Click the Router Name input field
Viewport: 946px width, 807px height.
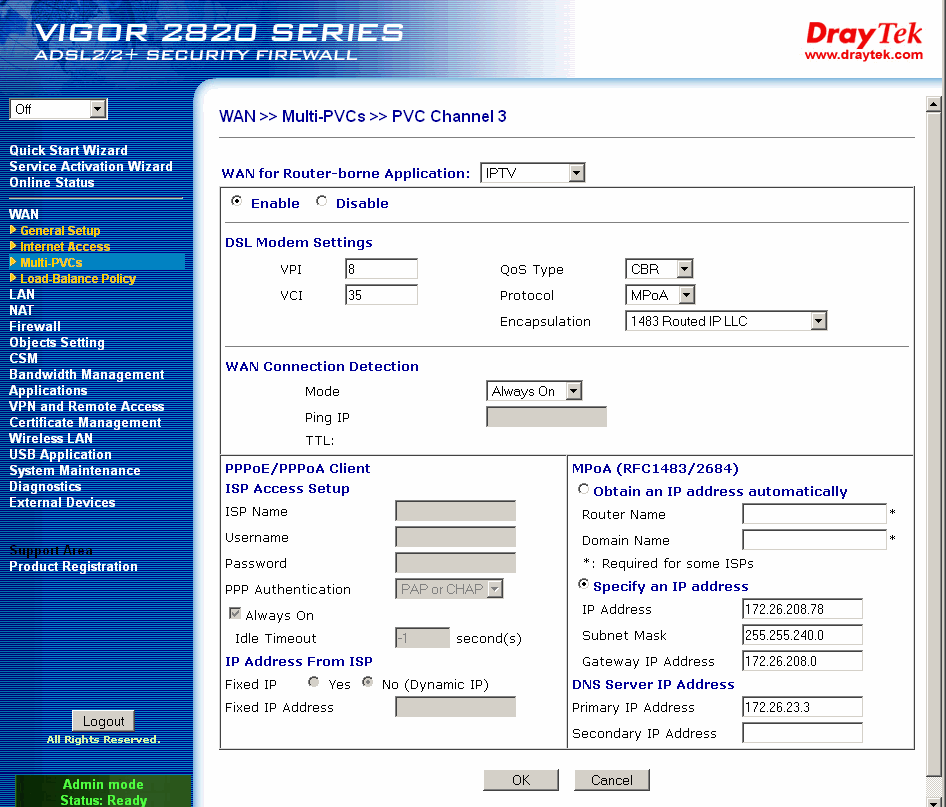814,514
